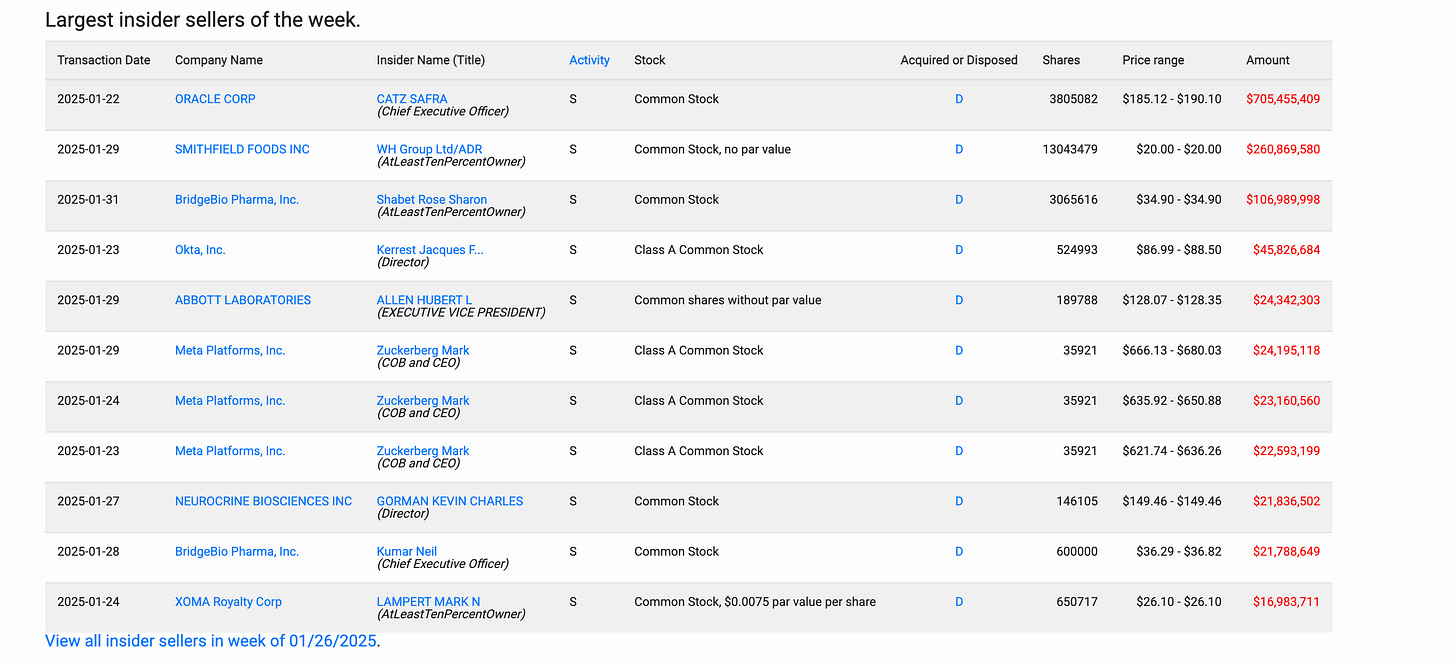Open Shabet Rose Sharon insider link
This screenshot has height=664, width=1456.
[432, 199]
